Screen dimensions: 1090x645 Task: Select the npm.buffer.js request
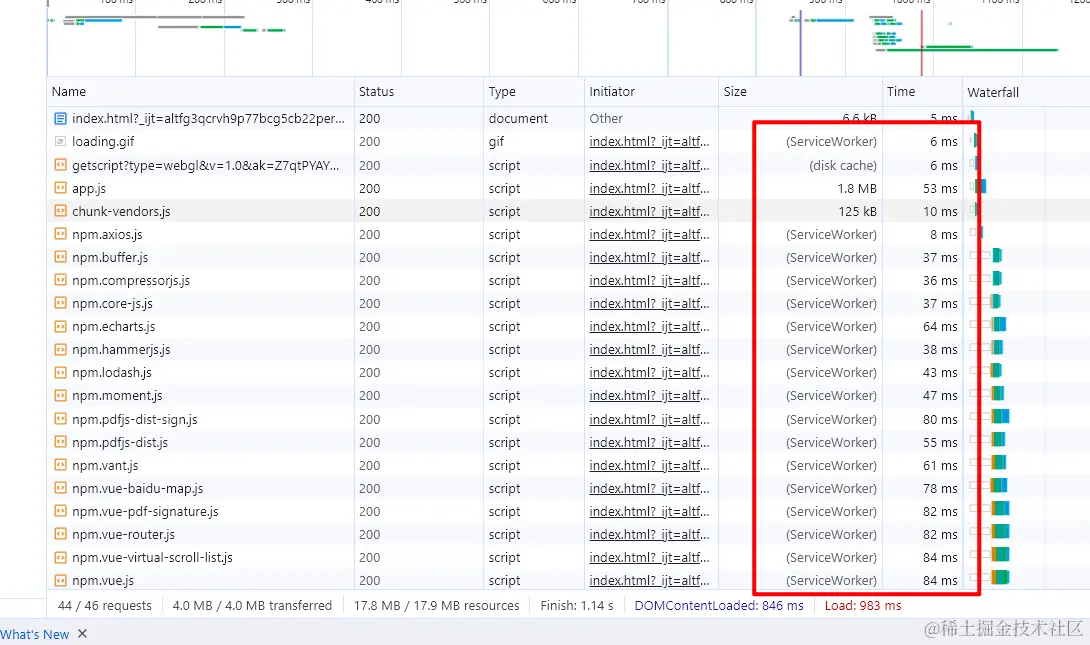coord(110,257)
